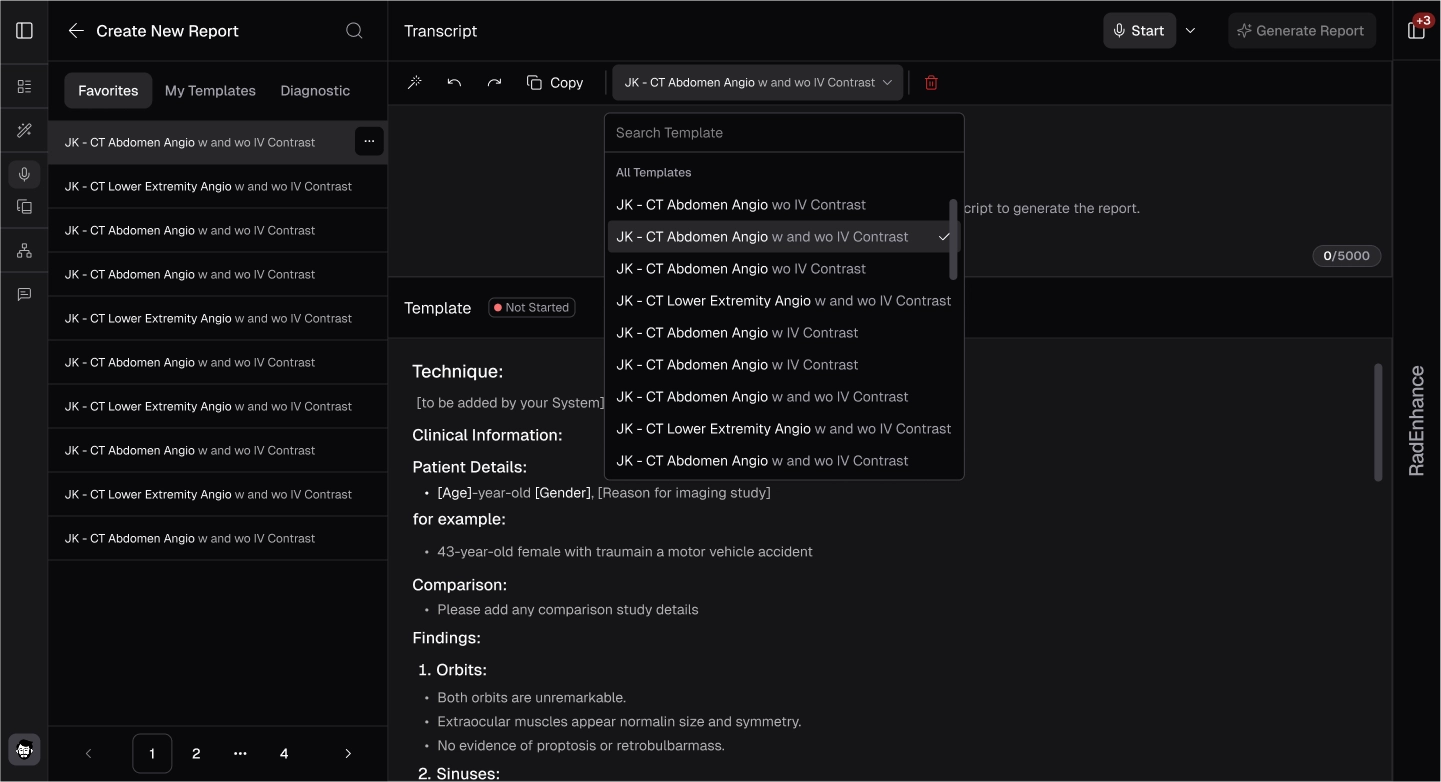Open the chat message icon in left rail

tap(25, 294)
